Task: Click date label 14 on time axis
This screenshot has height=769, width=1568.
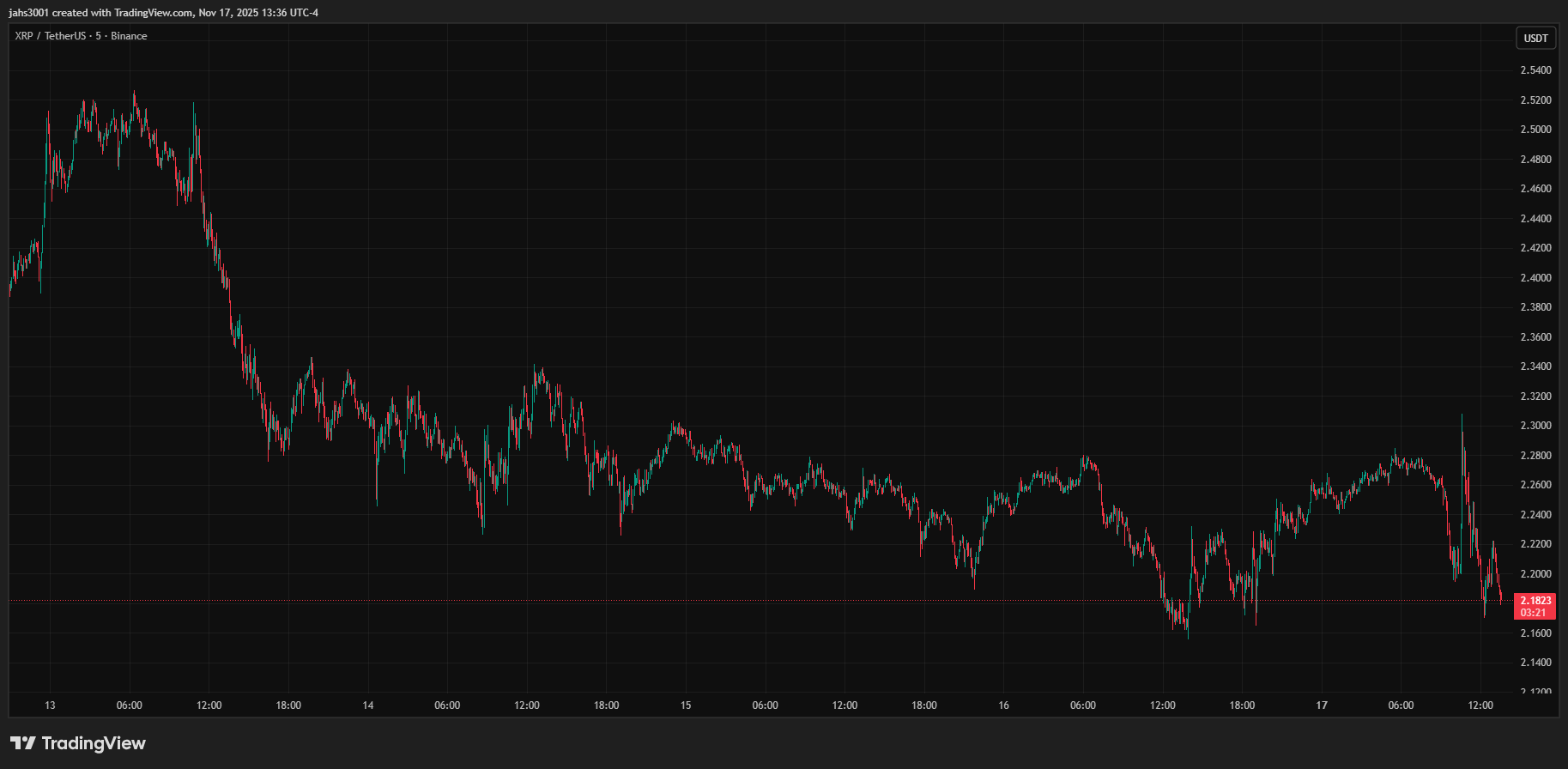Action: tap(368, 705)
